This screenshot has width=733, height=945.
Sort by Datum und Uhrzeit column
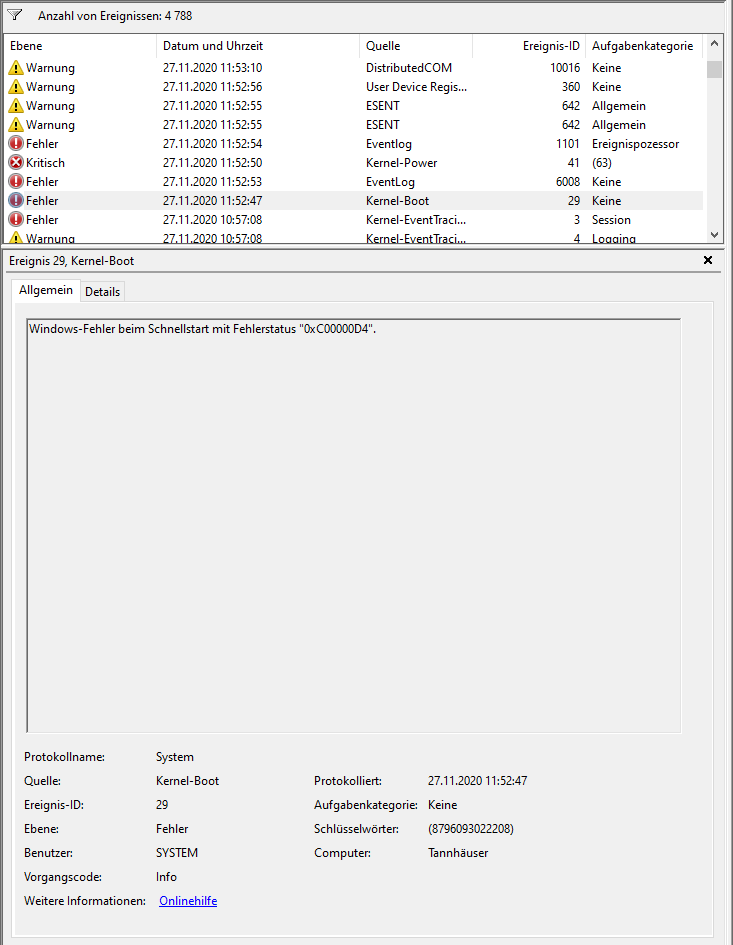[258, 46]
